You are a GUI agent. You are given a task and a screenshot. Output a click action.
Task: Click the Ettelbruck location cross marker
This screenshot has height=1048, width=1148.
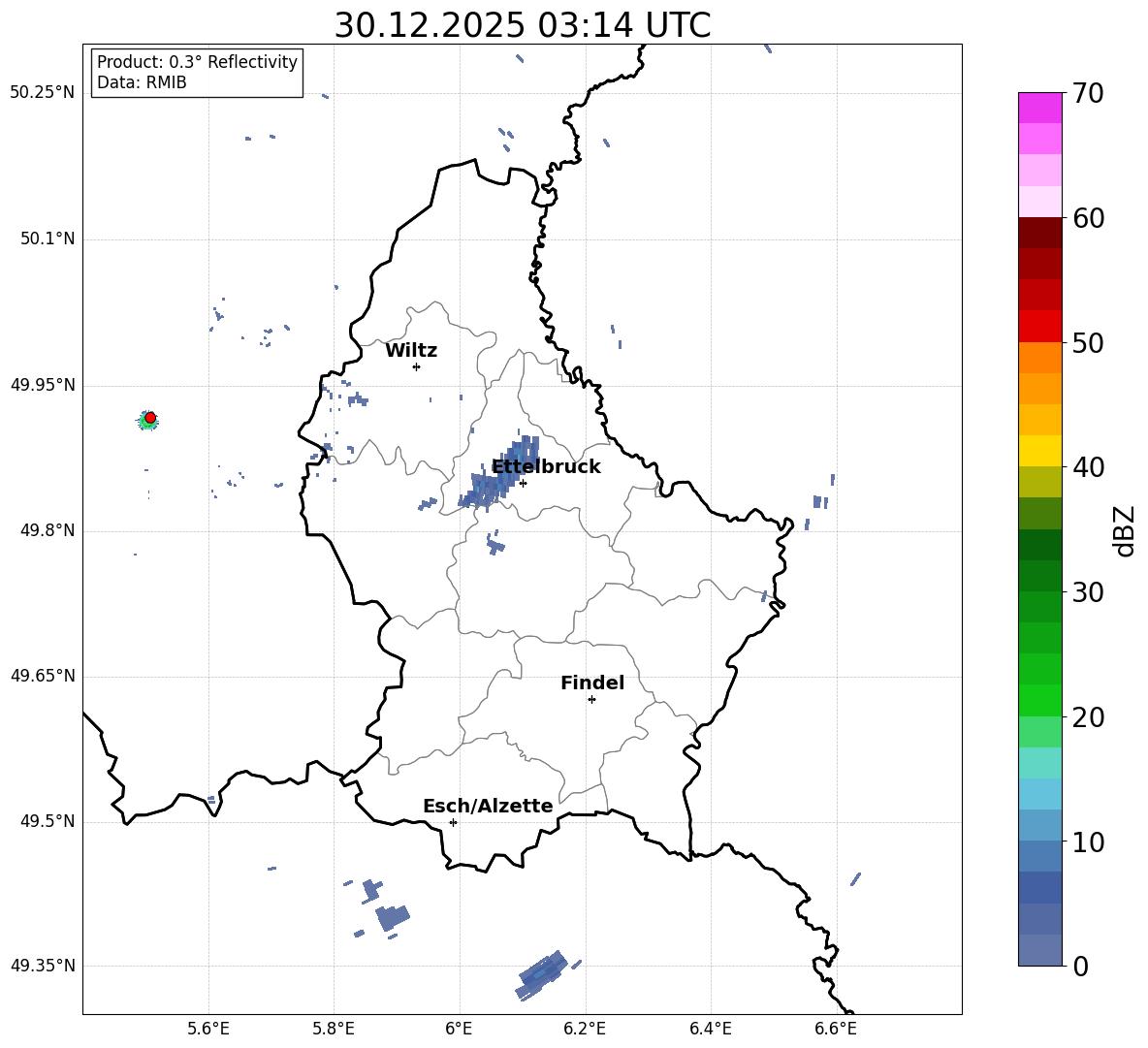click(523, 483)
